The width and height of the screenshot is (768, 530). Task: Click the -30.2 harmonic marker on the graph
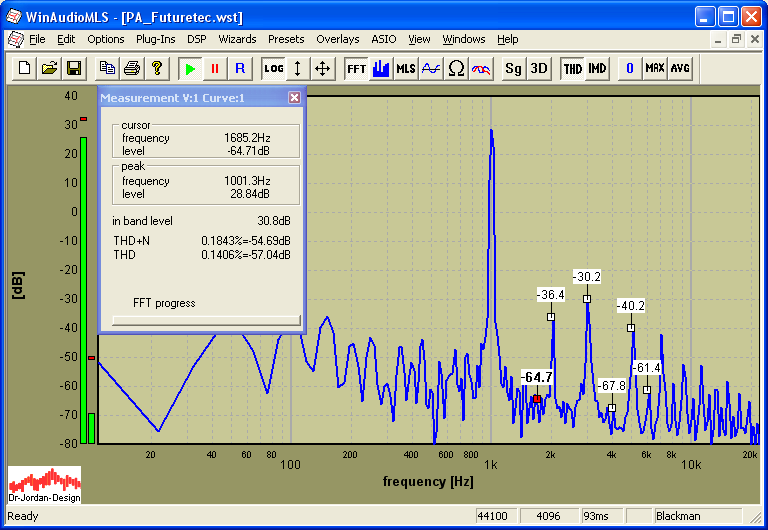pyautogui.click(x=587, y=298)
